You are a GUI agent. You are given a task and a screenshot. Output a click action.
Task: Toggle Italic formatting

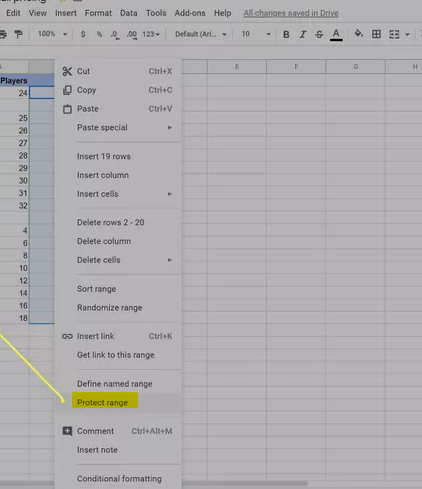(x=303, y=34)
